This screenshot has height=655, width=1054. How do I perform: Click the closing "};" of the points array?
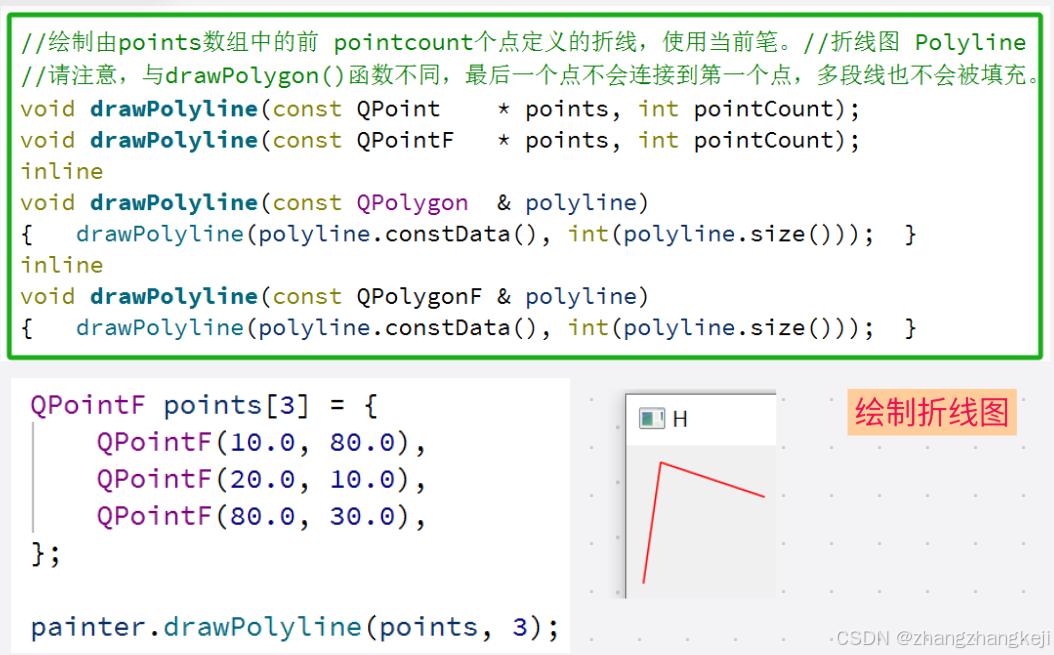pos(46,554)
